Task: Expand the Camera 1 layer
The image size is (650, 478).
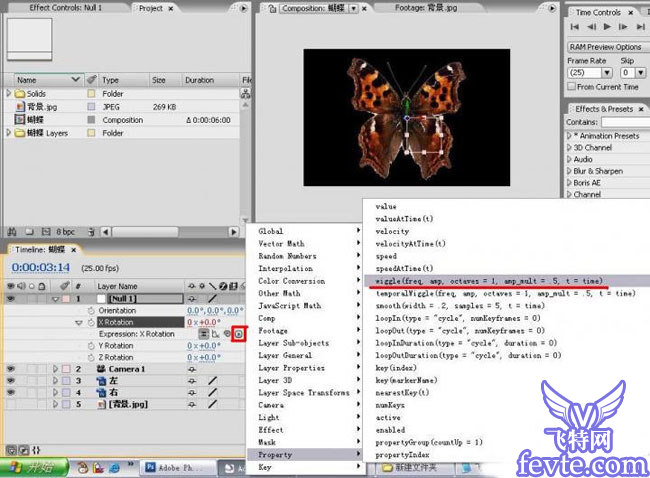Action: [55, 369]
